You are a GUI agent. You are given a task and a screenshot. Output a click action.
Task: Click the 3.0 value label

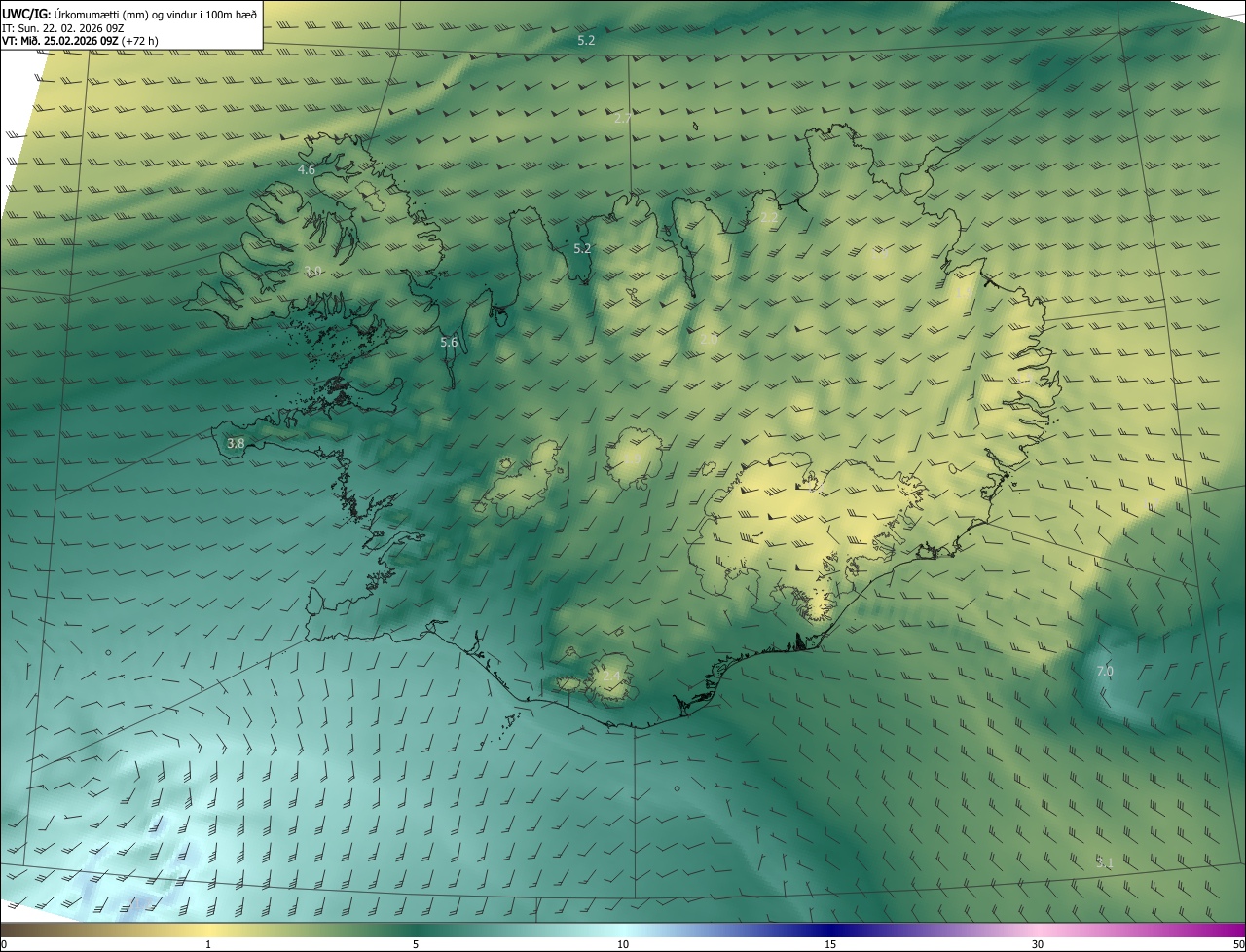pyautogui.click(x=312, y=272)
